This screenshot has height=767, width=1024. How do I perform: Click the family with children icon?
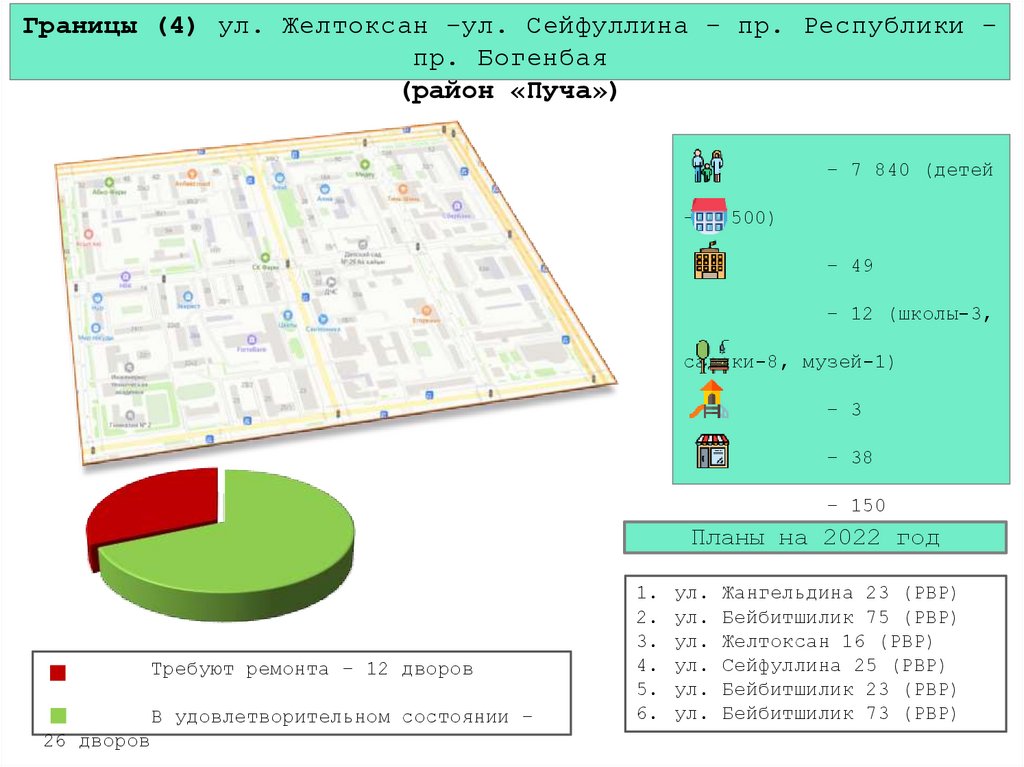tap(708, 166)
